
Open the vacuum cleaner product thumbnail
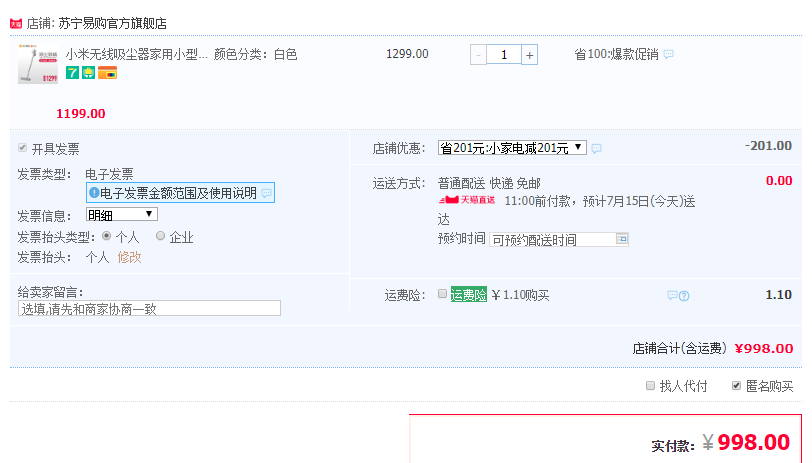[x=38, y=64]
